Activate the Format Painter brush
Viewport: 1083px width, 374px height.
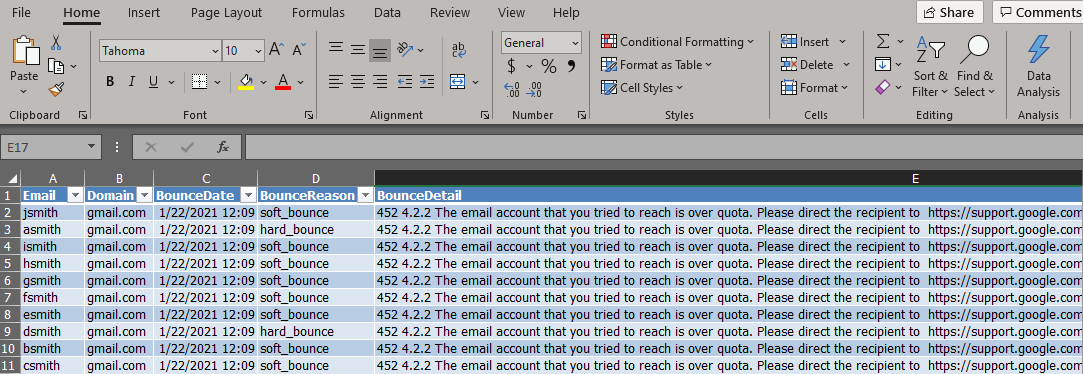tap(56, 89)
